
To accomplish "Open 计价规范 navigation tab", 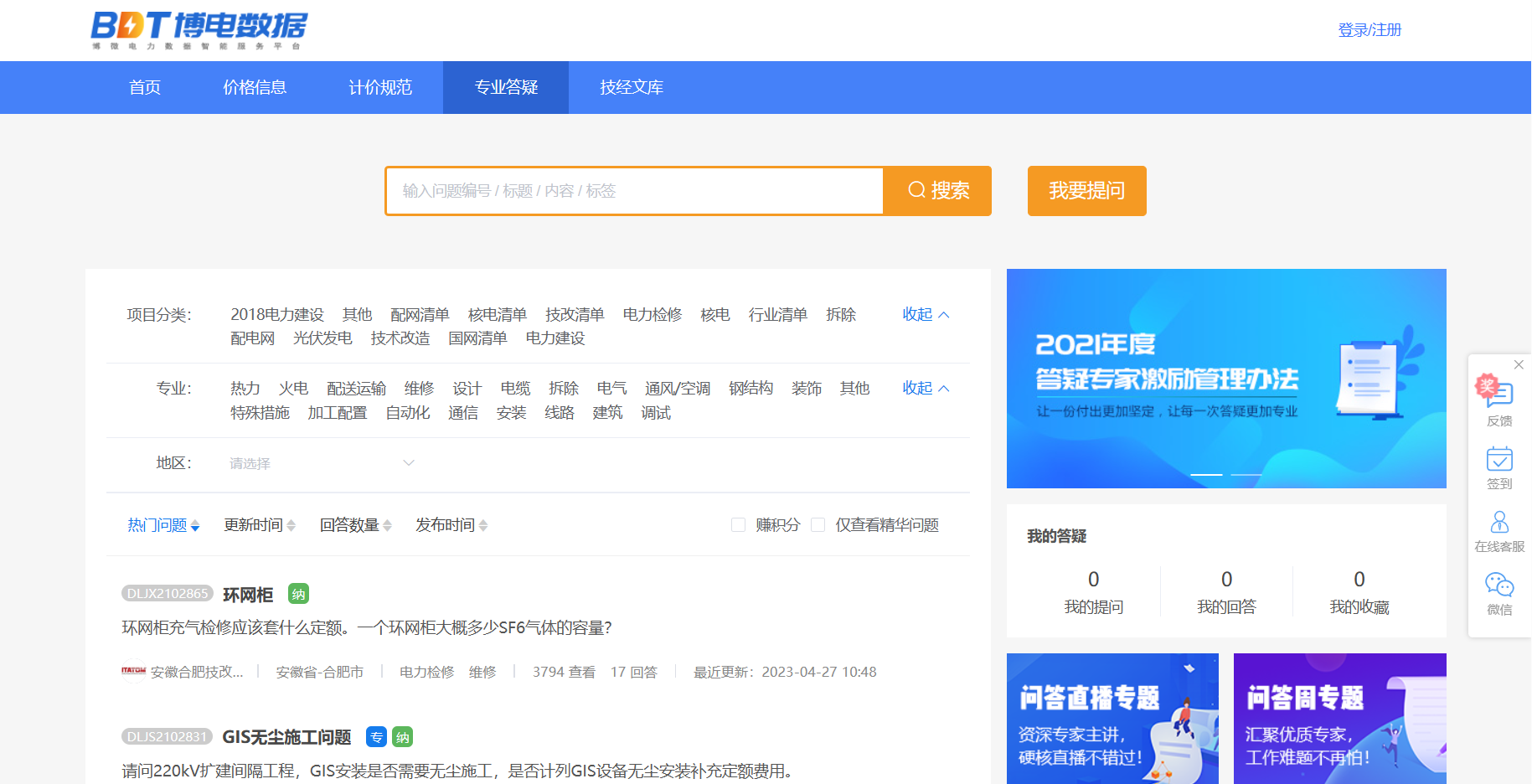I will click(x=380, y=87).
